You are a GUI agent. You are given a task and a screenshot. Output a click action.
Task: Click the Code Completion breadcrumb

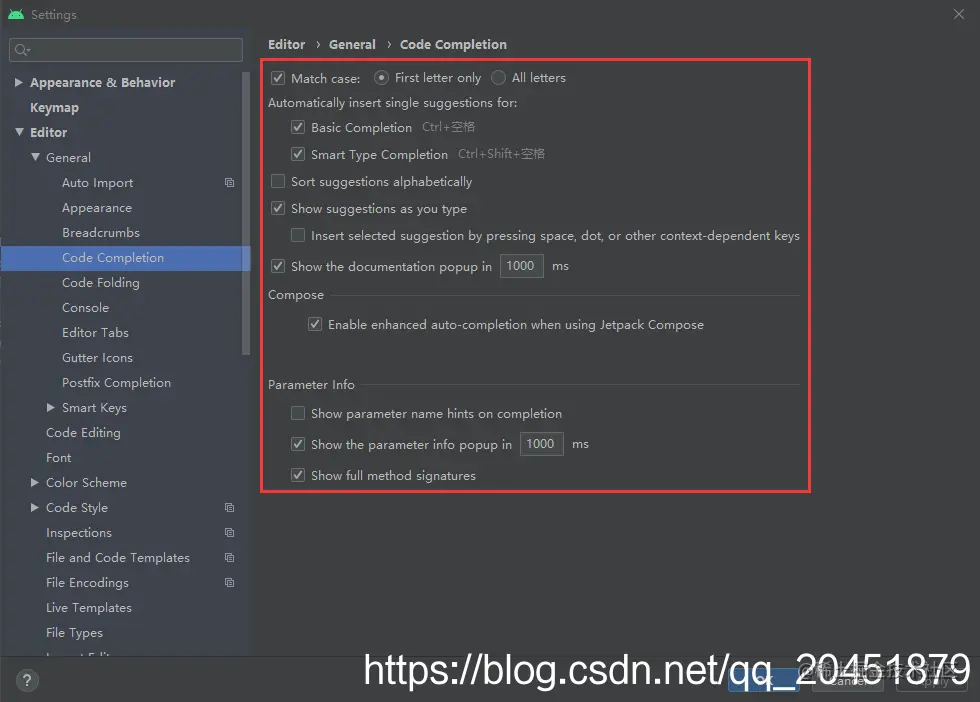(453, 44)
